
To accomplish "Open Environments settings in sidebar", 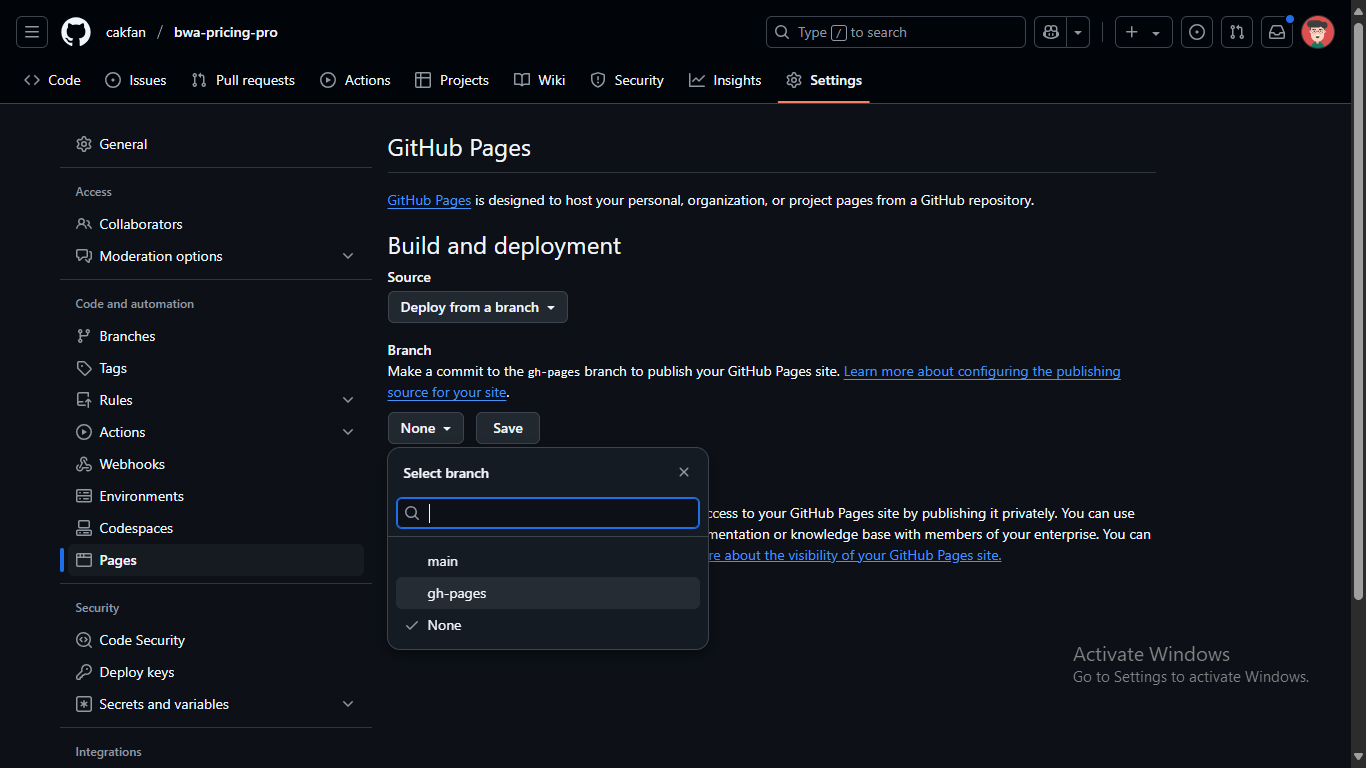I will (216, 496).
